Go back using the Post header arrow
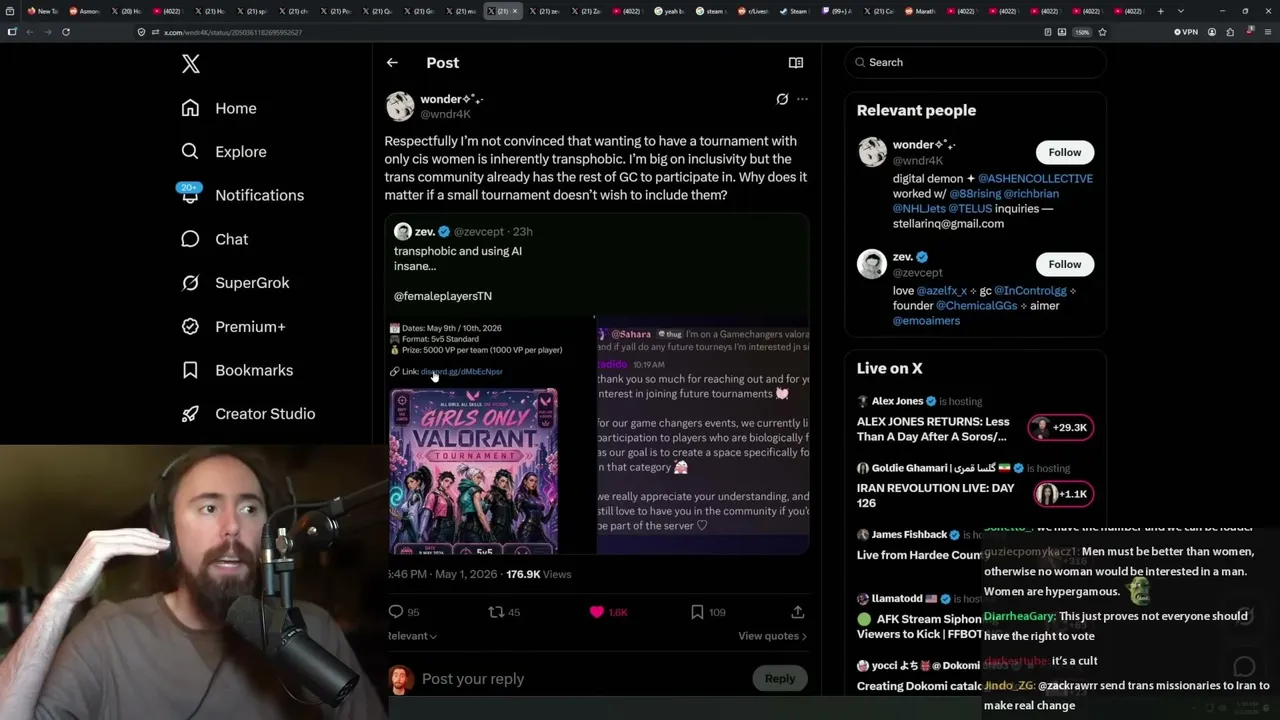 click(392, 62)
